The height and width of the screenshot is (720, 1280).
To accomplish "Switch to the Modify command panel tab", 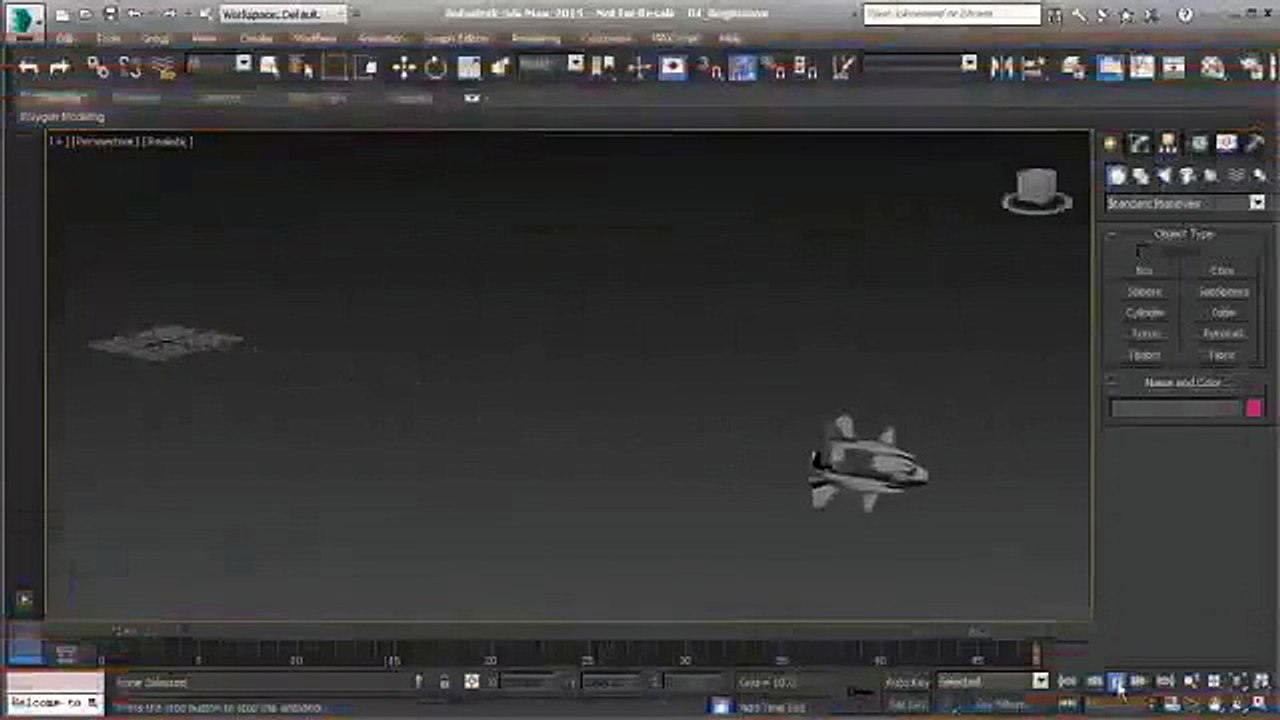I will click(x=1139, y=144).
